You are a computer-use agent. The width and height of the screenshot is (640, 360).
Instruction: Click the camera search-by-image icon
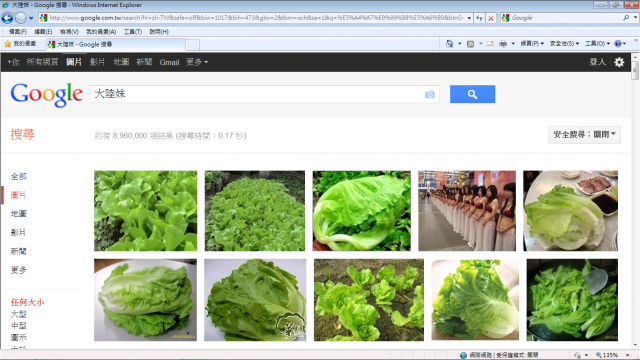pos(430,94)
